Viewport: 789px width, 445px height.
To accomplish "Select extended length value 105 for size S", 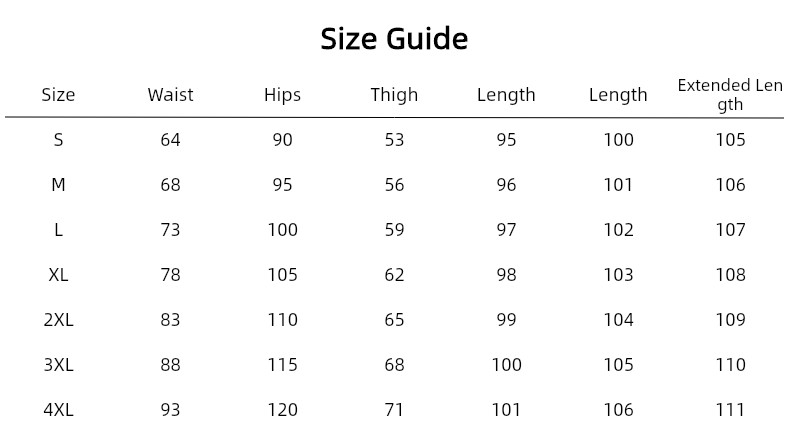I will coord(730,140).
